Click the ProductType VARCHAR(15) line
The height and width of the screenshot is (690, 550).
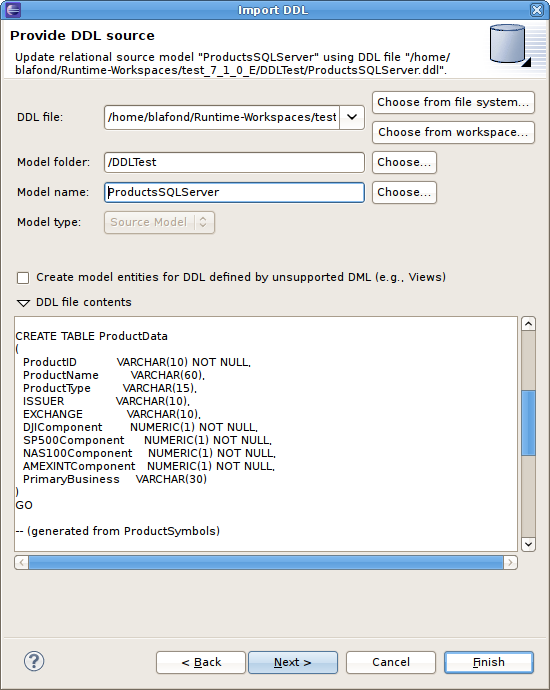click(x=110, y=388)
